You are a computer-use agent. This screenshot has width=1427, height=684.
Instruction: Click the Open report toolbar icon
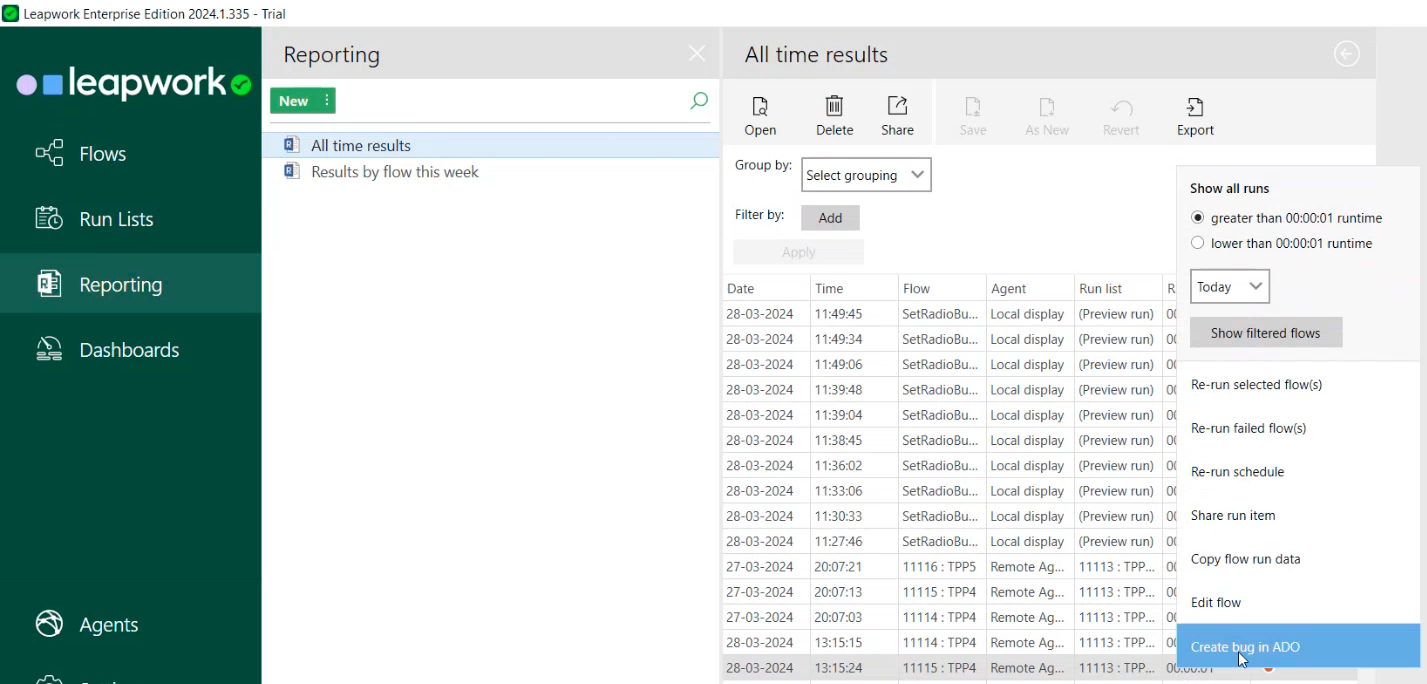pos(760,107)
